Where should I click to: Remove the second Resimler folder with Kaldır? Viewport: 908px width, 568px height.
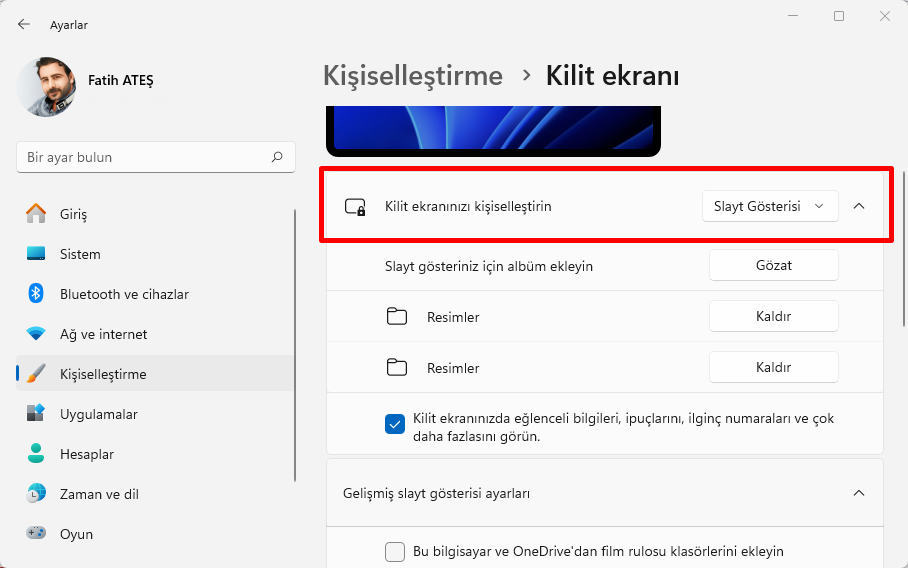[774, 367]
